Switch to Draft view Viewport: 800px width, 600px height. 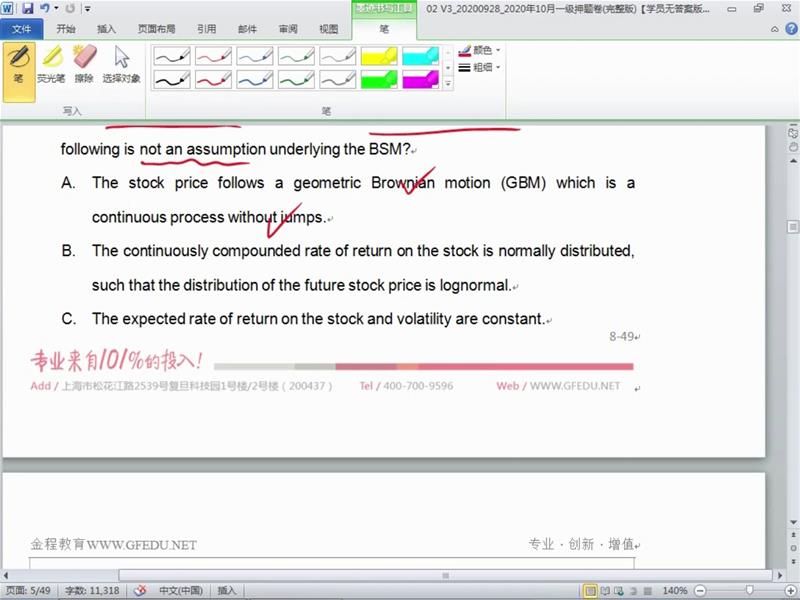647,591
